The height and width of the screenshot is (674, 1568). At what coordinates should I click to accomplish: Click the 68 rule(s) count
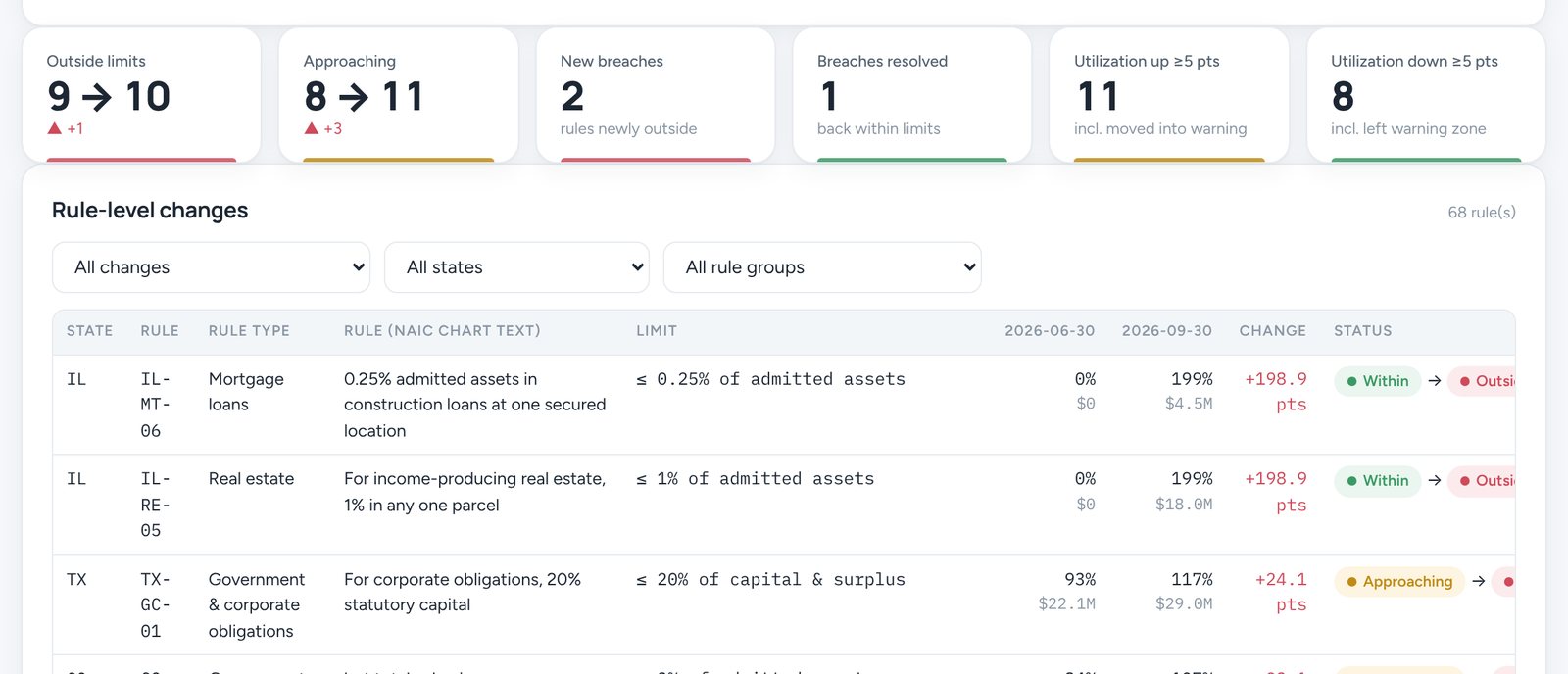tap(1482, 213)
